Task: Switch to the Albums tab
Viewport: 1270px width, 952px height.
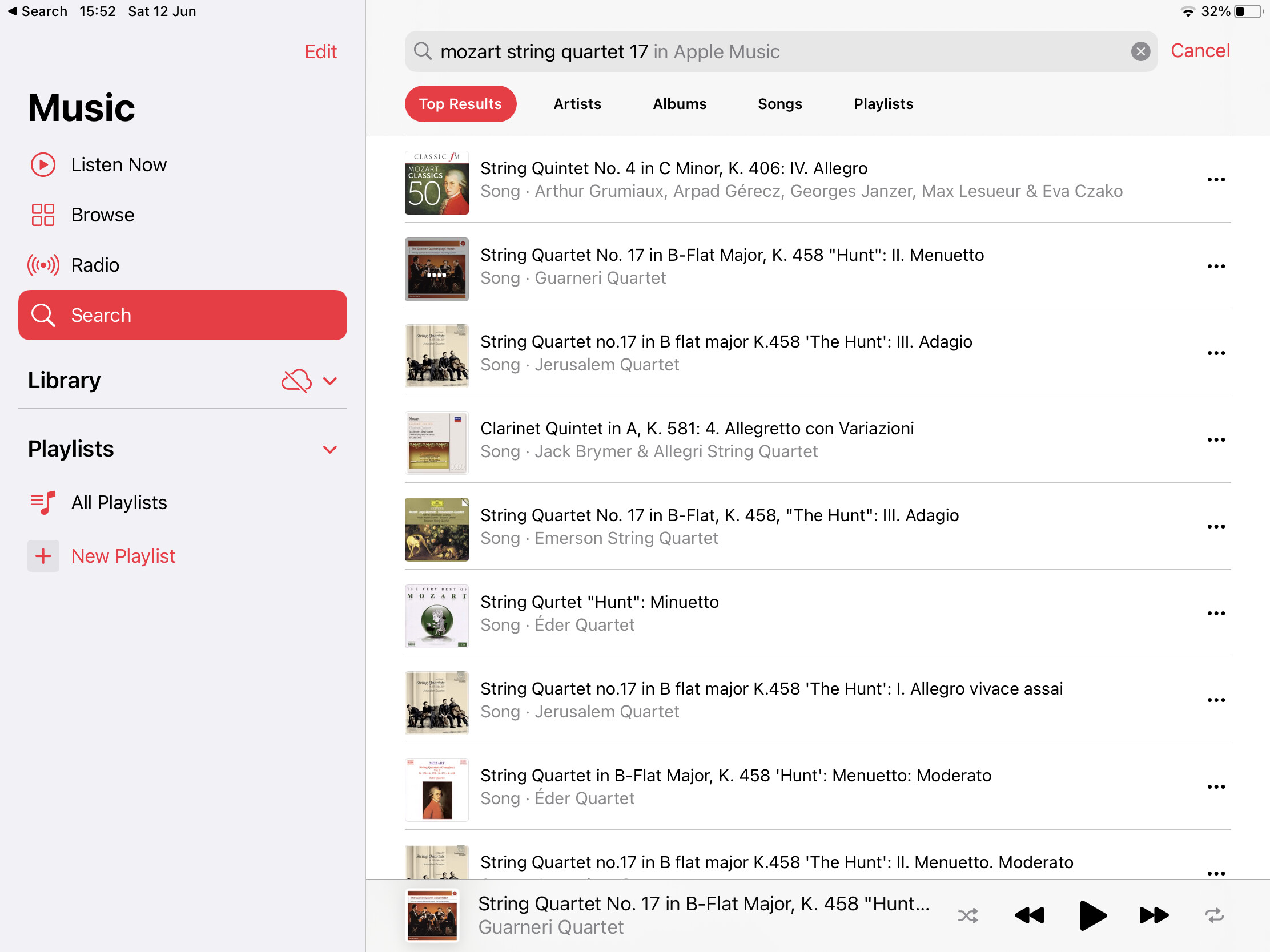Action: pos(679,104)
